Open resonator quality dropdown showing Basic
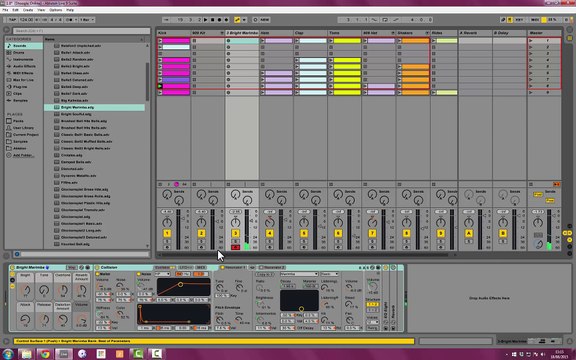This screenshot has height=360, width=576. pos(329,274)
